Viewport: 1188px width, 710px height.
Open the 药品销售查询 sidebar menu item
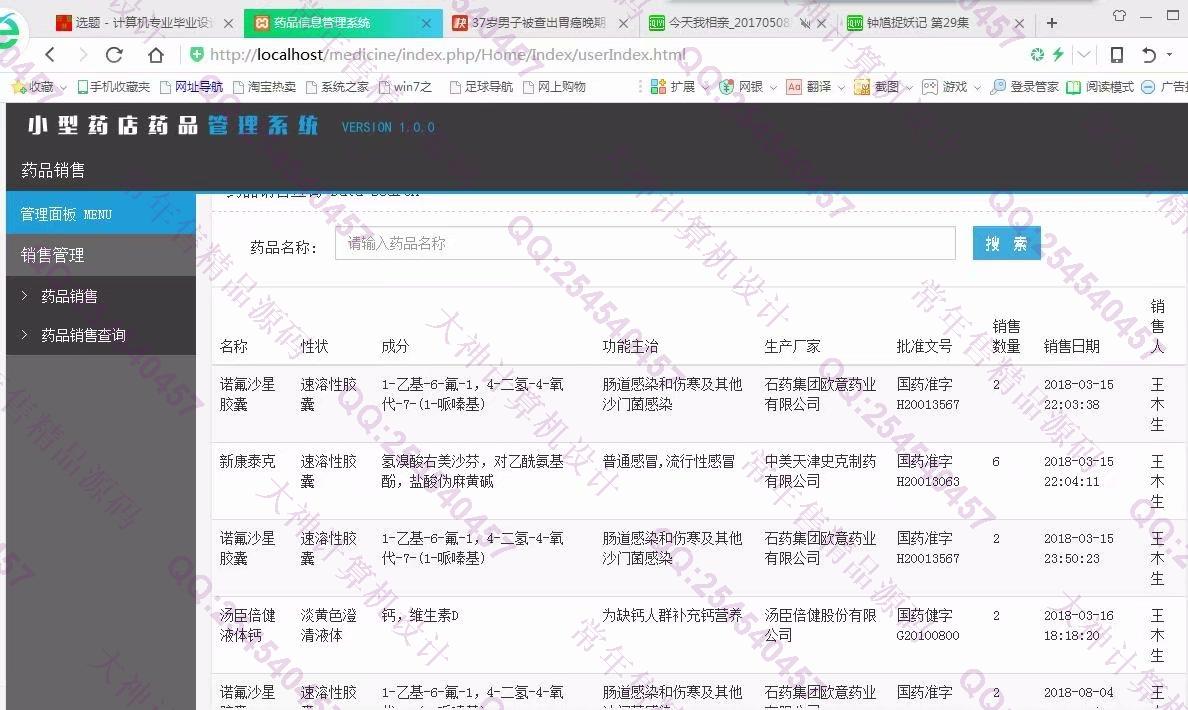101,335
